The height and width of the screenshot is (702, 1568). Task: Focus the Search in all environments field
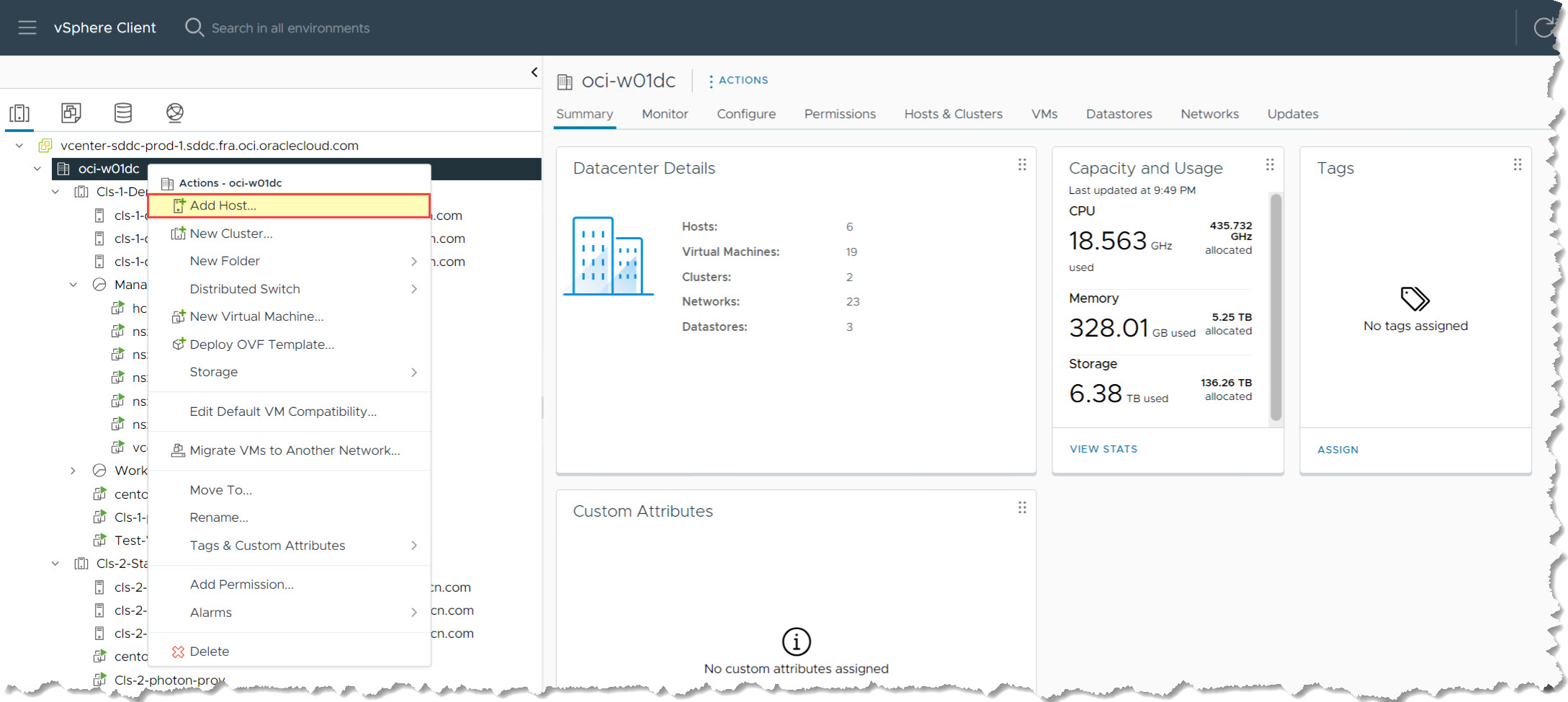coord(290,28)
